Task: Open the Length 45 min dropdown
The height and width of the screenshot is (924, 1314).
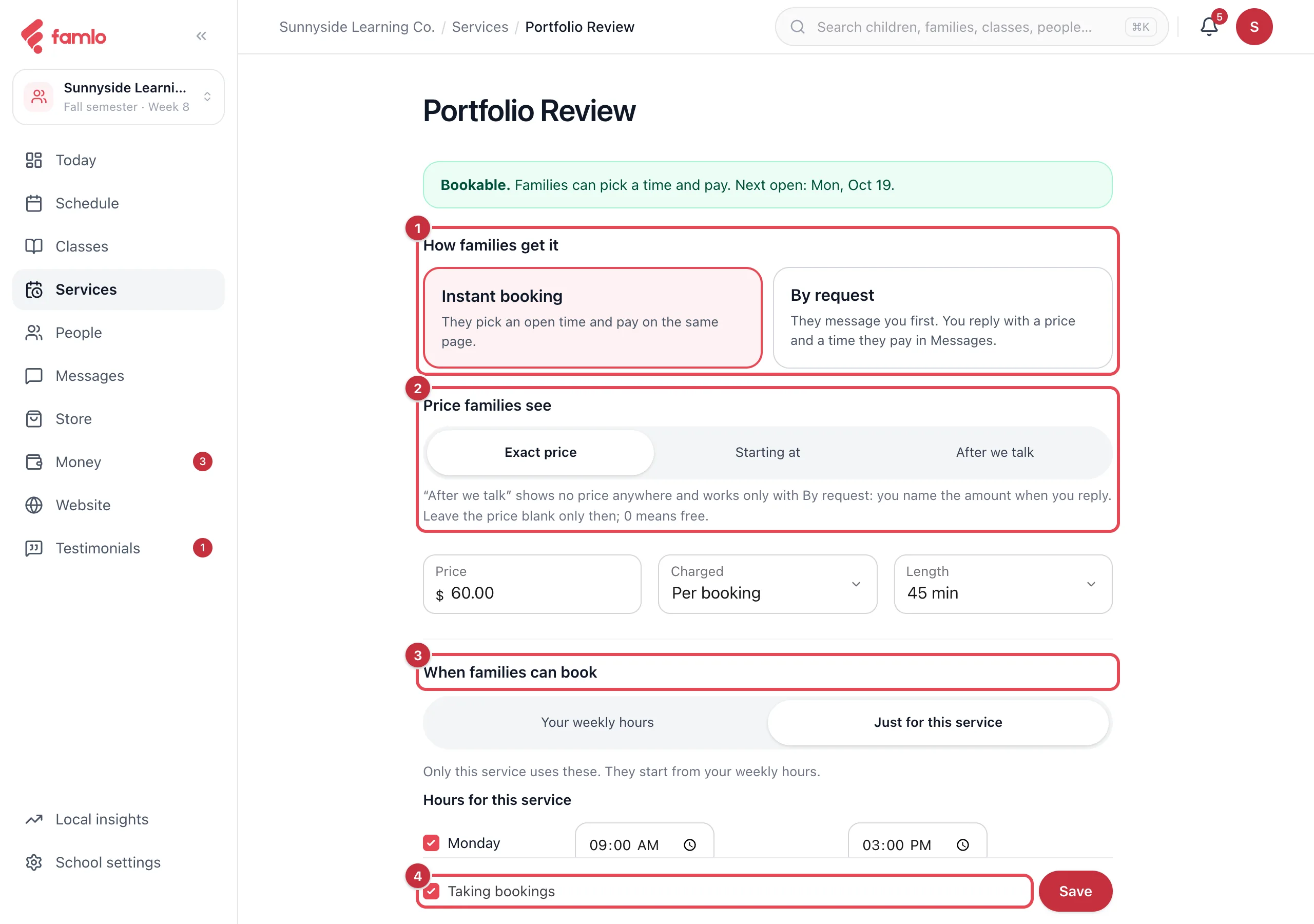Action: (x=1002, y=584)
